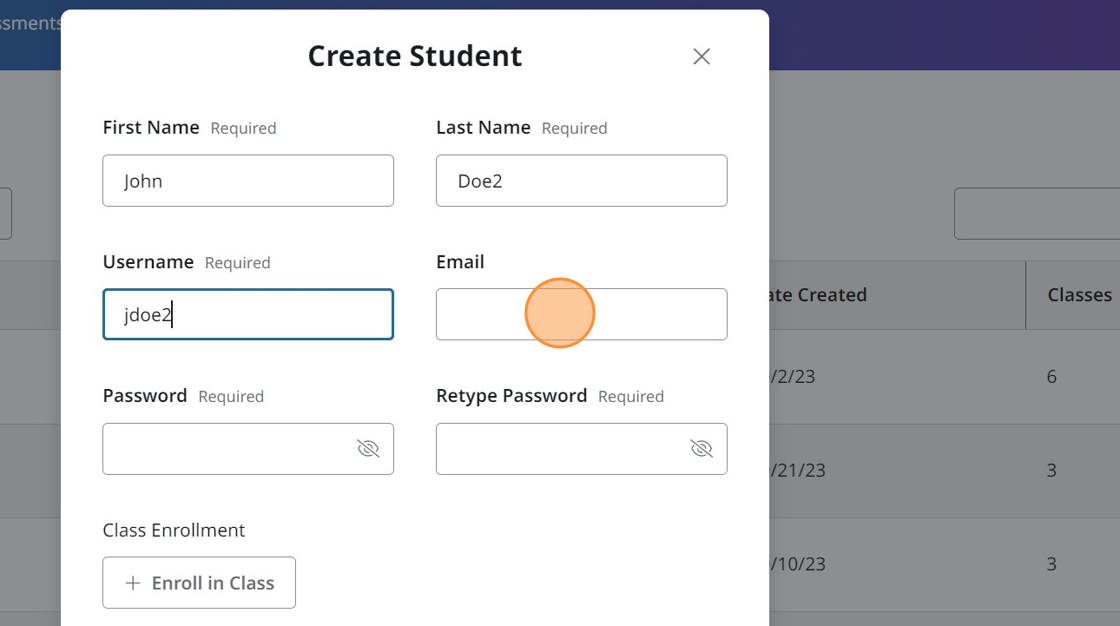This screenshot has width=1120, height=626.
Task: Click the Enroll in Class button
Action: (198, 582)
